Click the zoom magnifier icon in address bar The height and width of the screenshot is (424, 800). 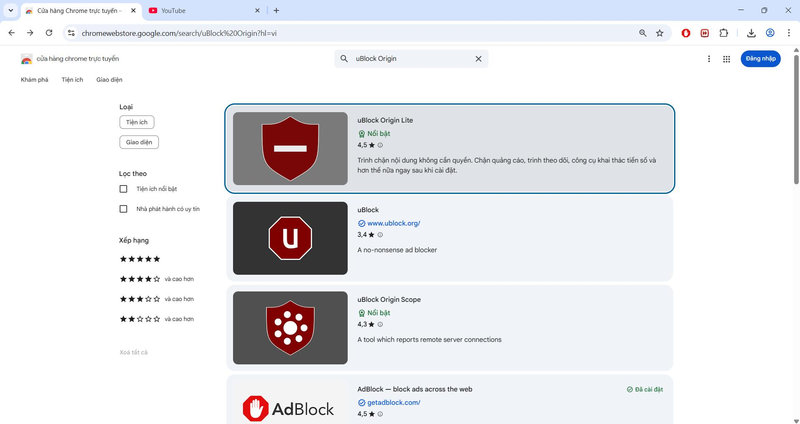[x=643, y=33]
